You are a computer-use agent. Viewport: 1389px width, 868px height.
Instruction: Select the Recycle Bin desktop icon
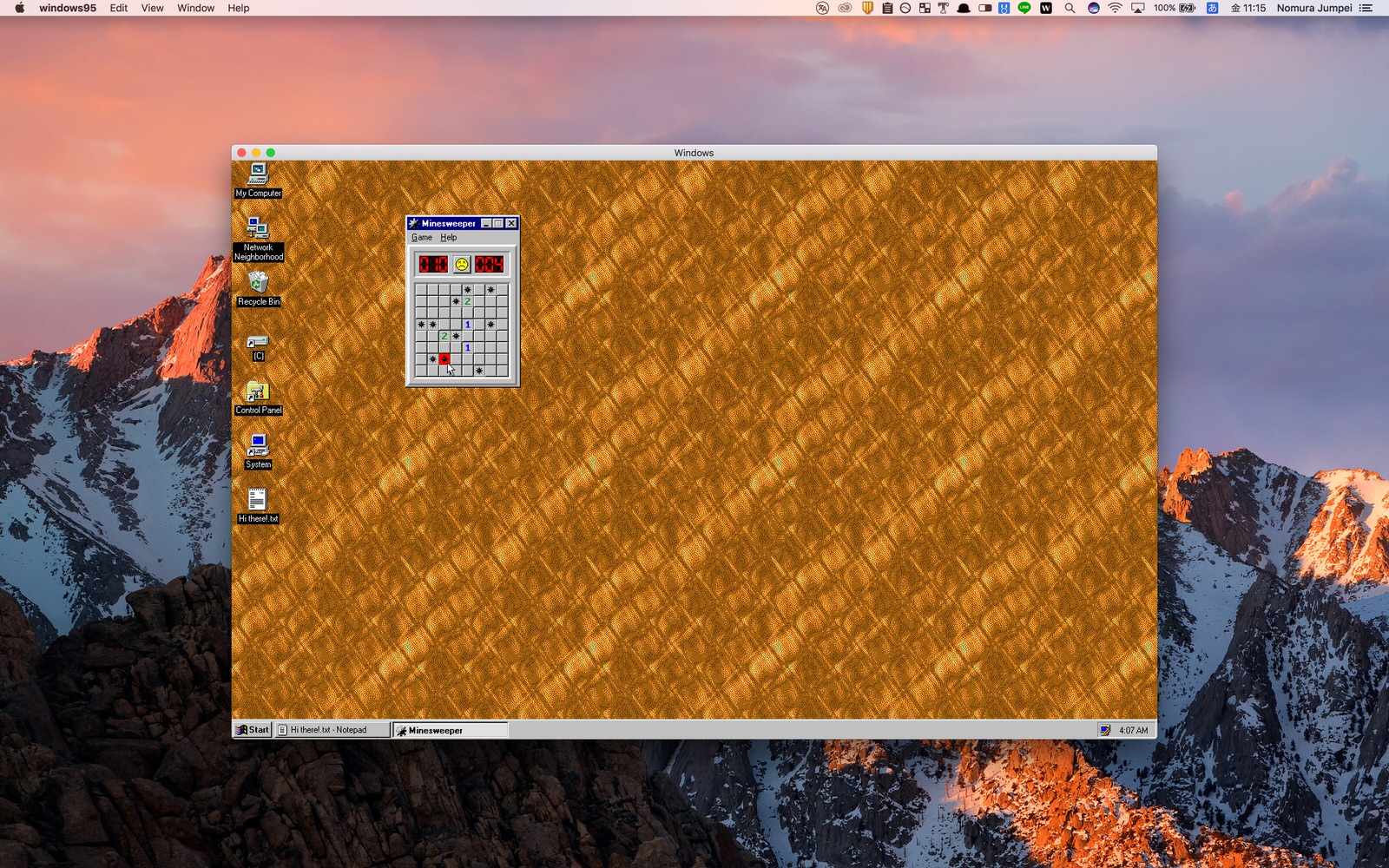[x=258, y=289]
